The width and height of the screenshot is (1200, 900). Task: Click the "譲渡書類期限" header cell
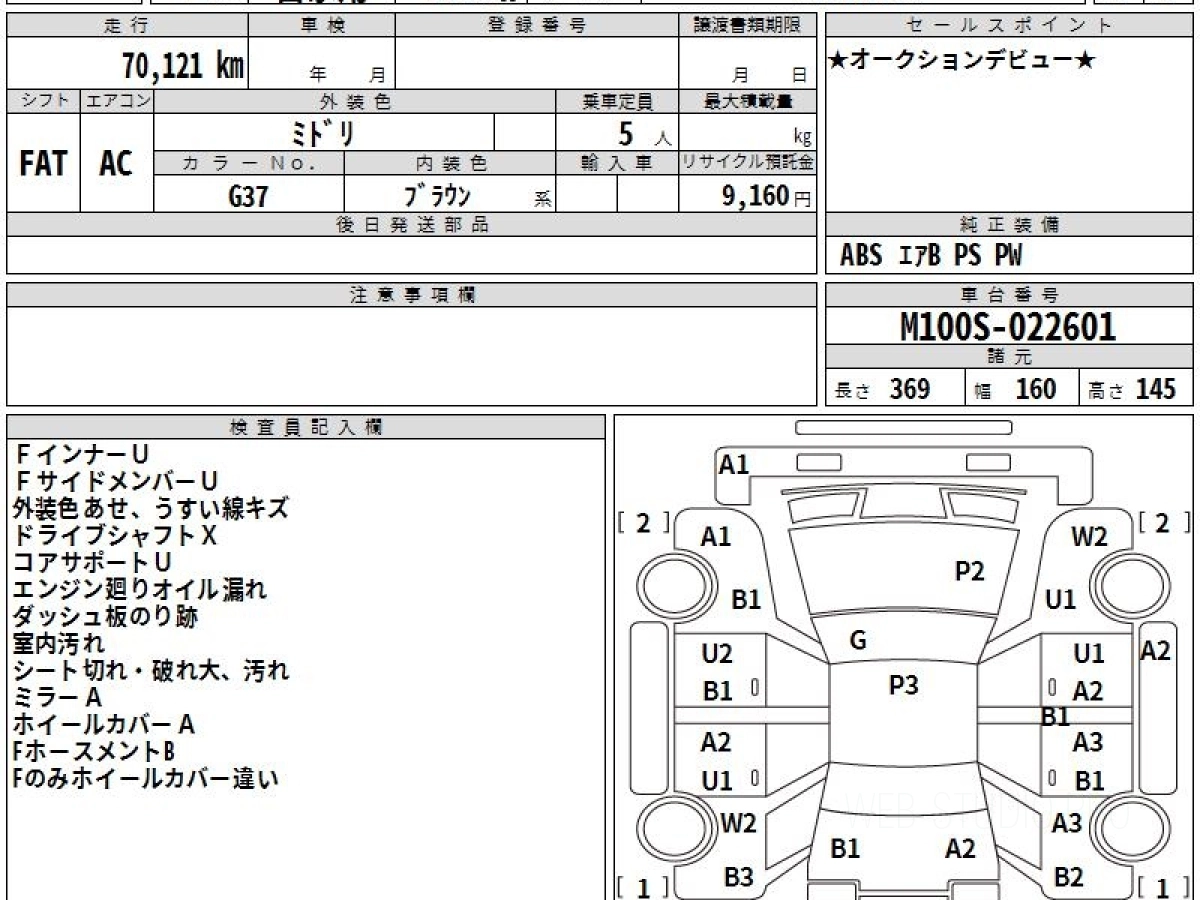(747, 26)
